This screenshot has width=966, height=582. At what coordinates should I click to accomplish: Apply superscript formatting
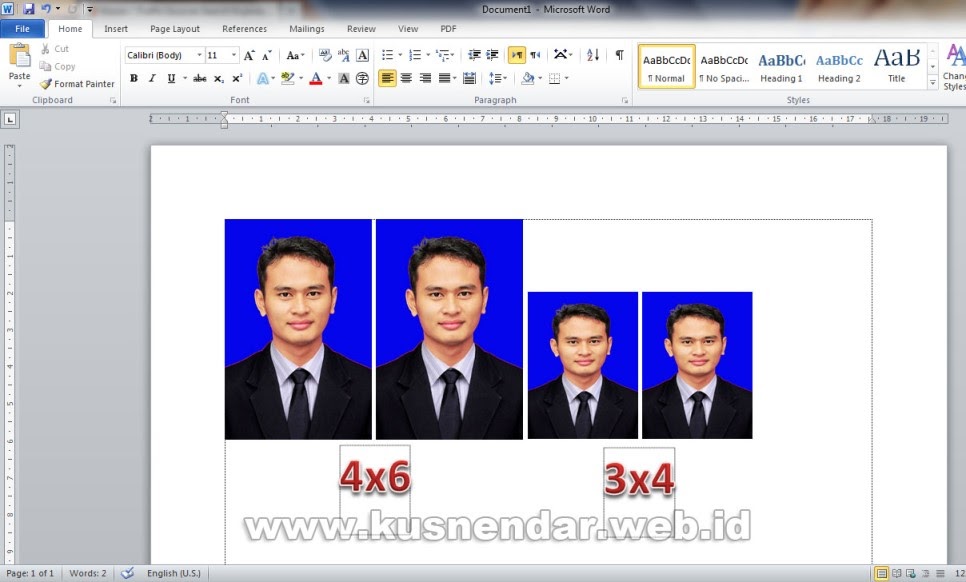(x=237, y=78)
